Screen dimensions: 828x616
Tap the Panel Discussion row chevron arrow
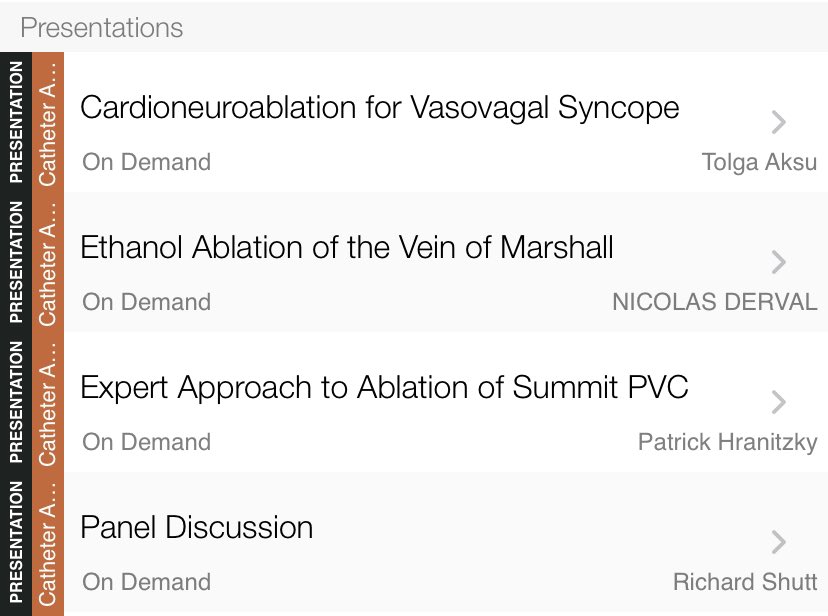coord(778,542)
